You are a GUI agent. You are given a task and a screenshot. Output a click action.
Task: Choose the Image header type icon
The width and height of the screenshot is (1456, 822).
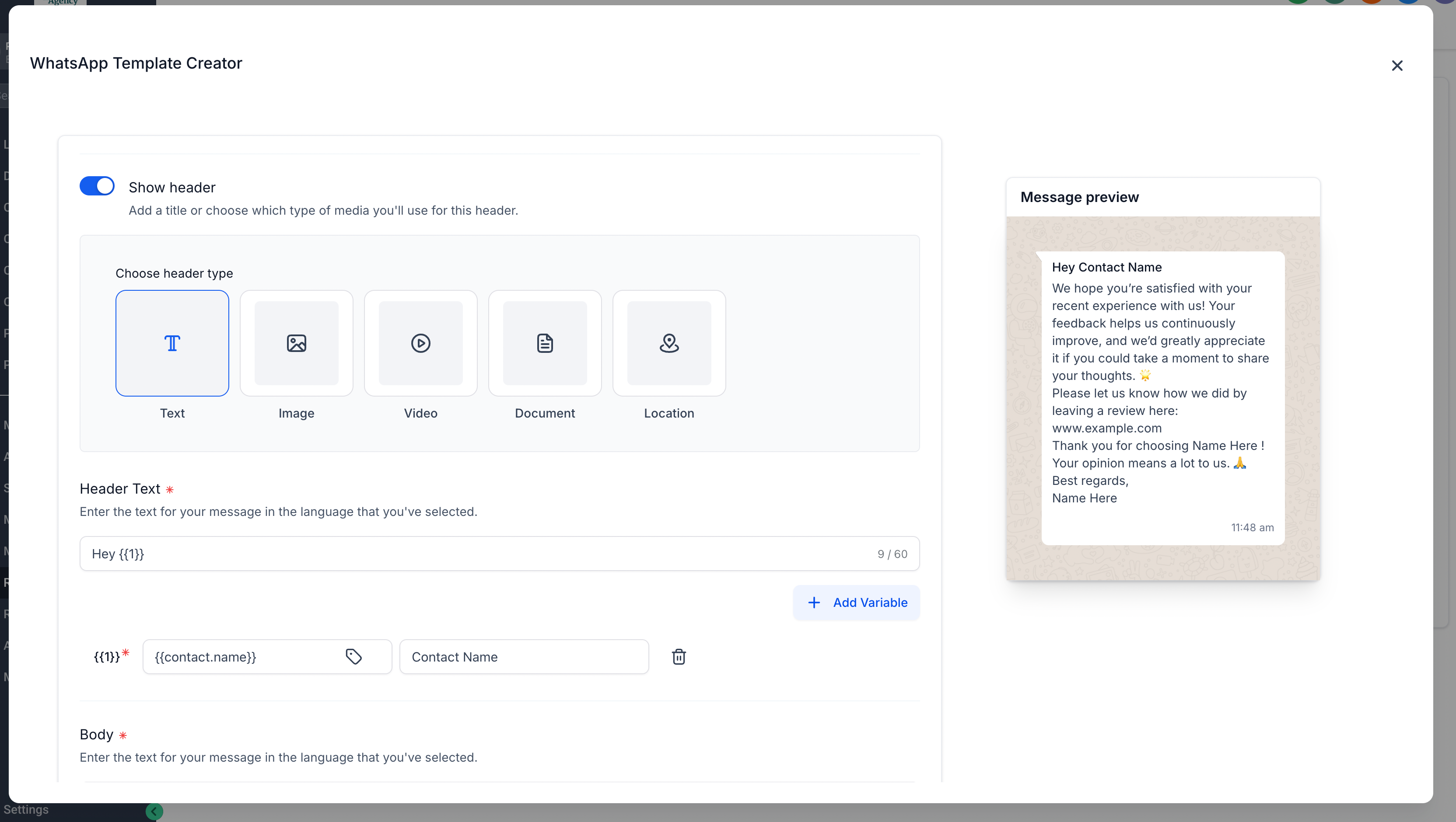click(296, 343)
